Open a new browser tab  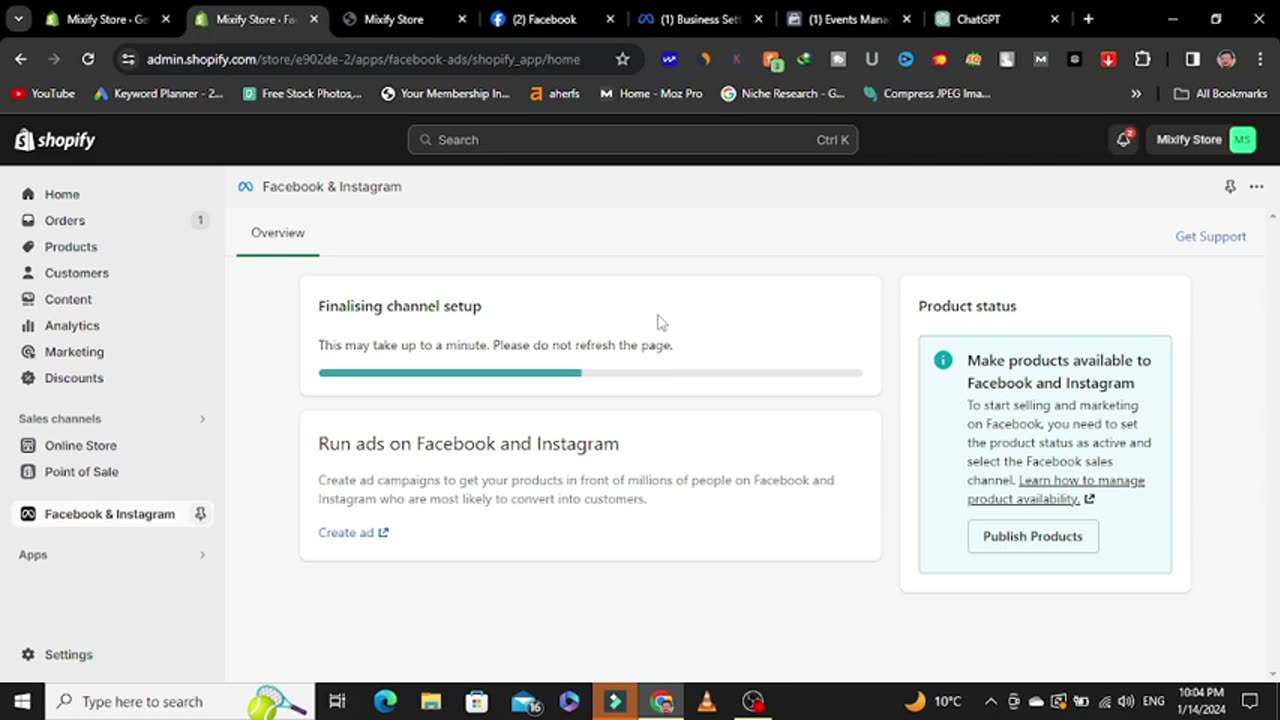1088,19
